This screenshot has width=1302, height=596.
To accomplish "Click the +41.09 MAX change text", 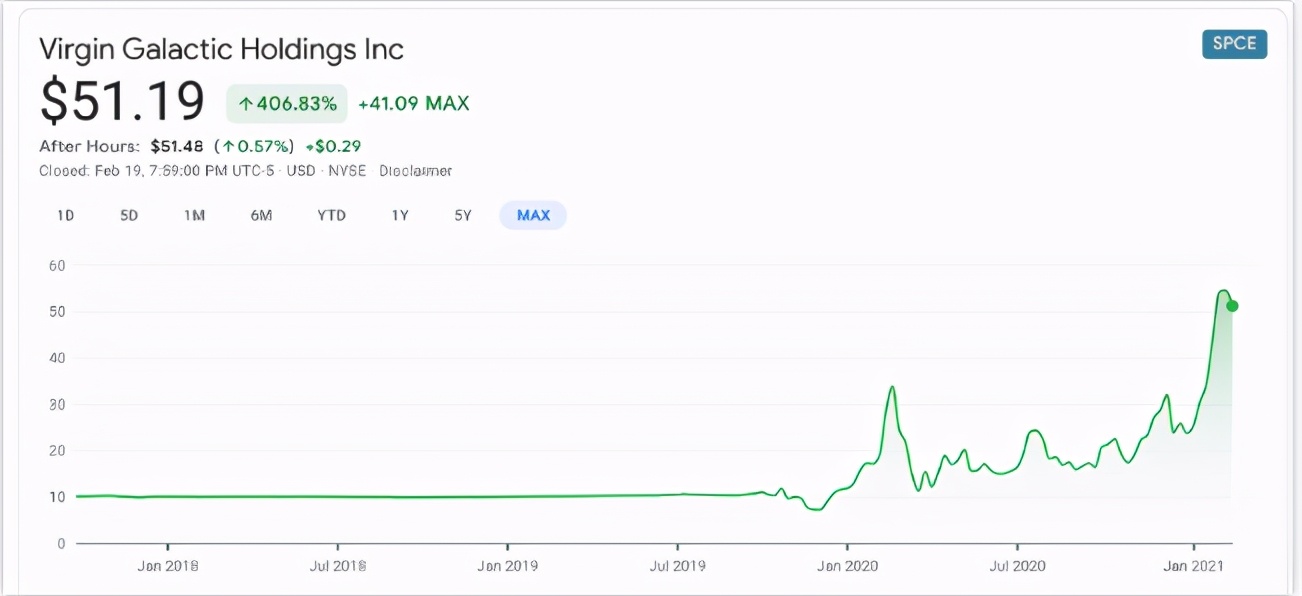I will pos(413,103).
